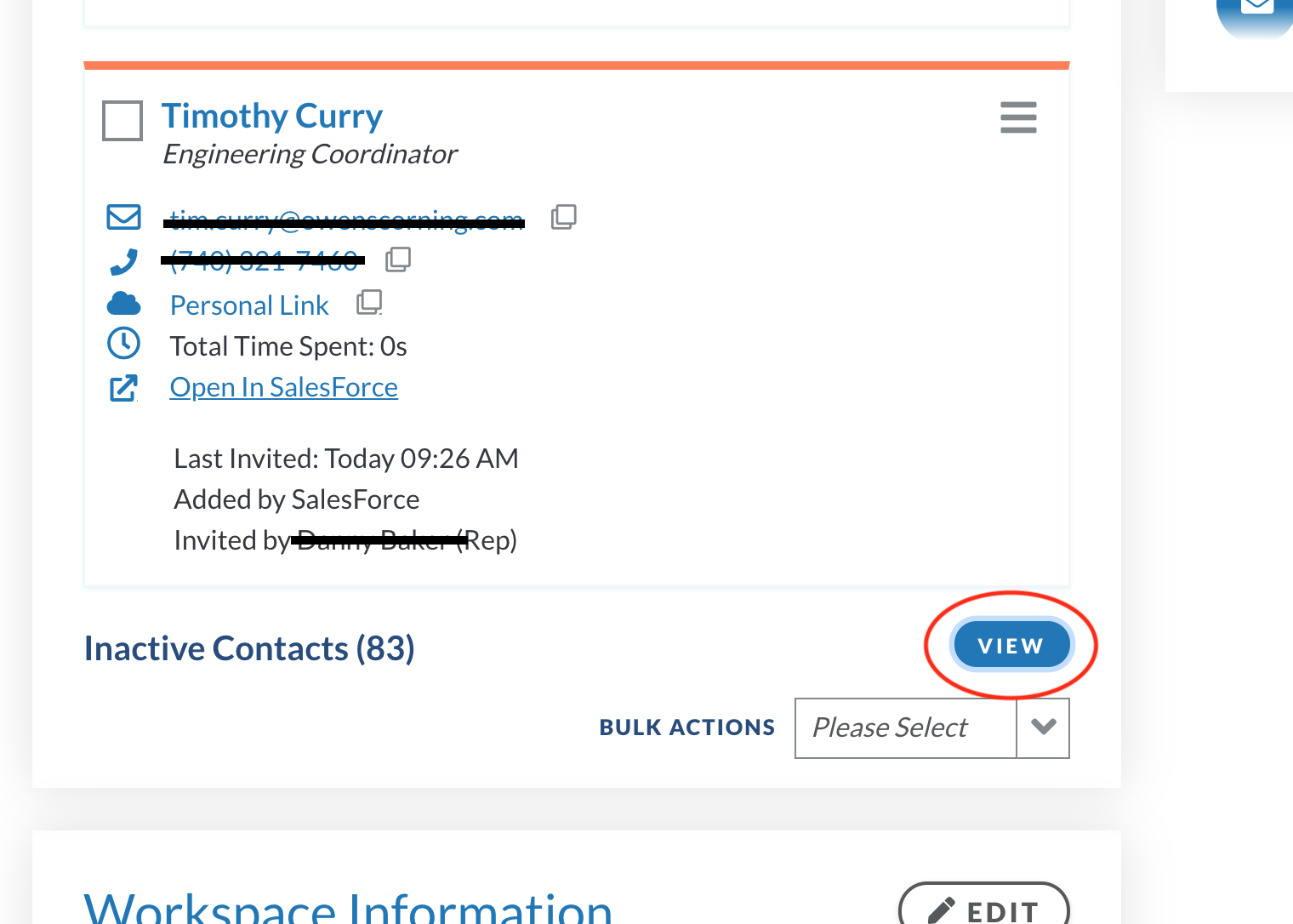
Task: Follow the Open In SalesForce link
Action: click(x=284, y=387)
